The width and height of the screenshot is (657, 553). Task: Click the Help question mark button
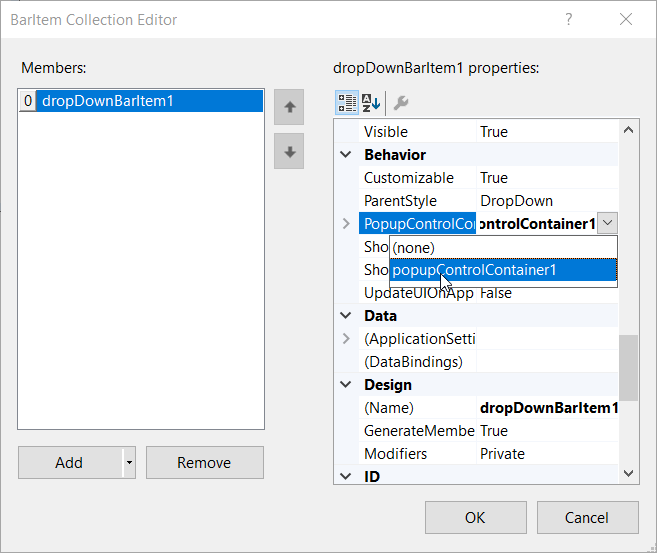(569, 19)
